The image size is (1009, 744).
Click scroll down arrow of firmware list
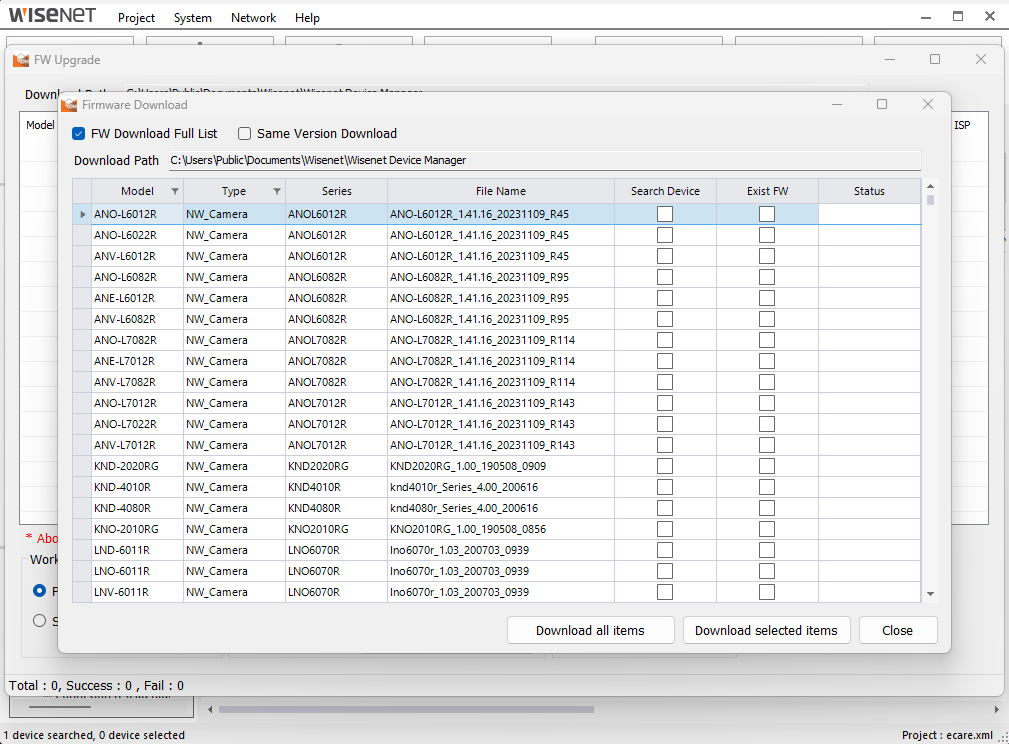tap(930, 594)
